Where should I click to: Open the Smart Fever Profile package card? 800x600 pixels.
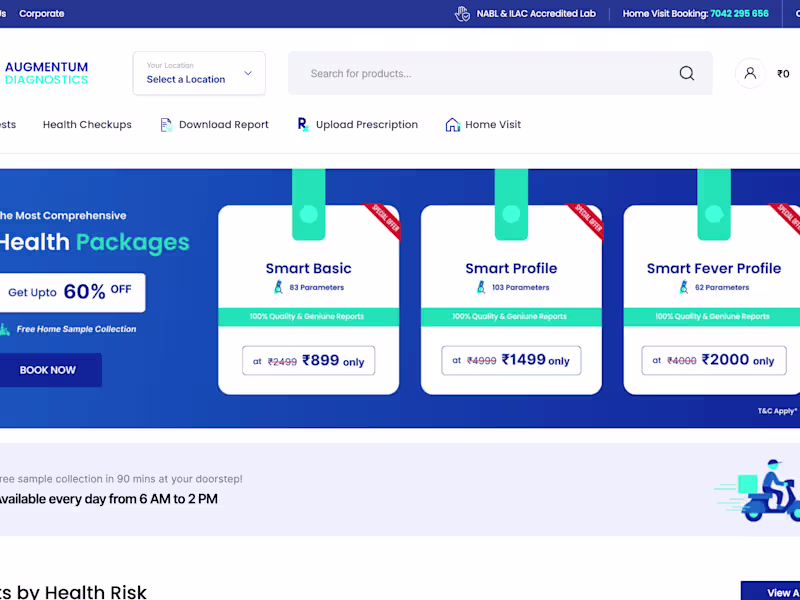[x=712, y=299]
